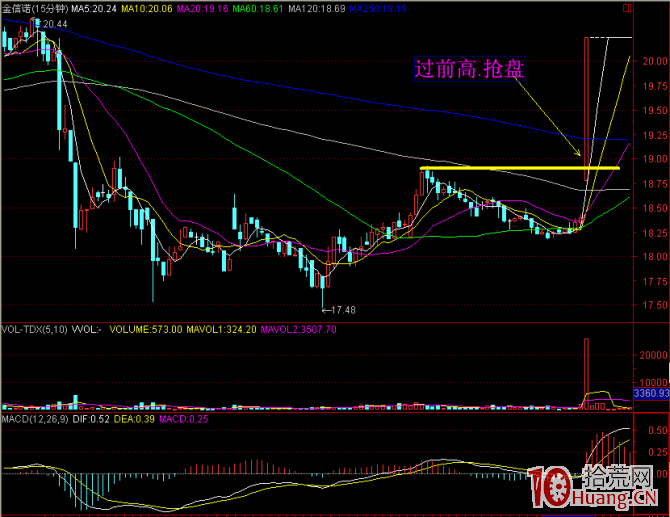Screen dimensions: 670x517
Task: Click the tallest red bar in the volume panel
Action: click(587, 374)
